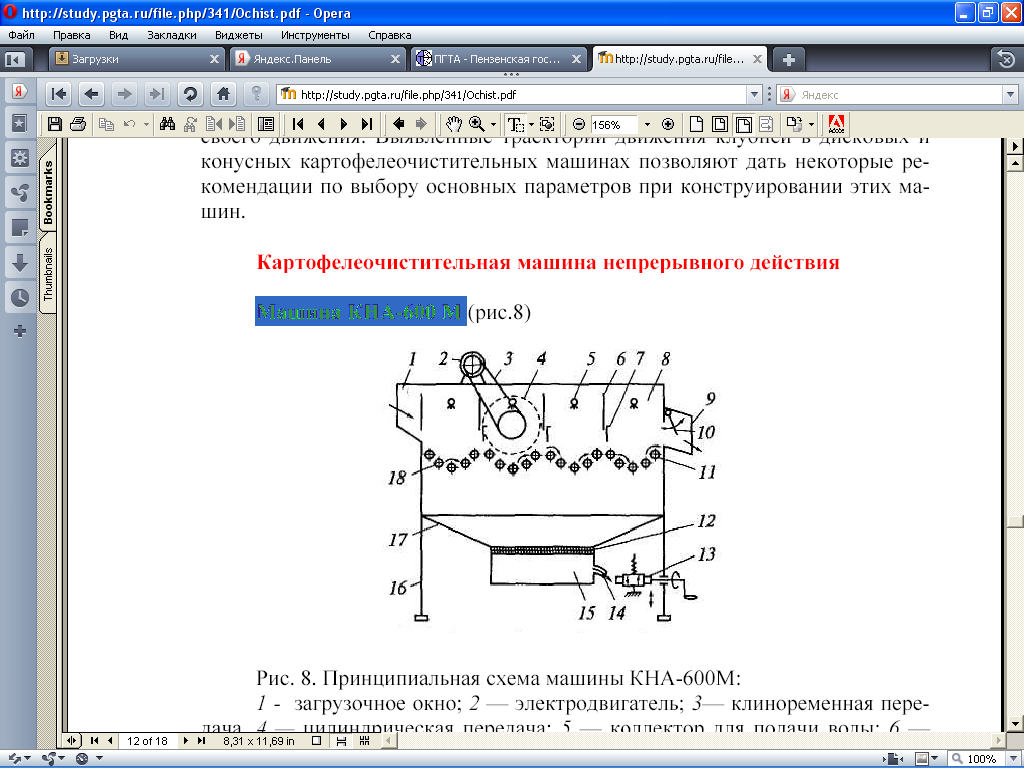Go to previous view in PDF toolbar
This screenshot has height=768, width=1024.
point(398,124)
